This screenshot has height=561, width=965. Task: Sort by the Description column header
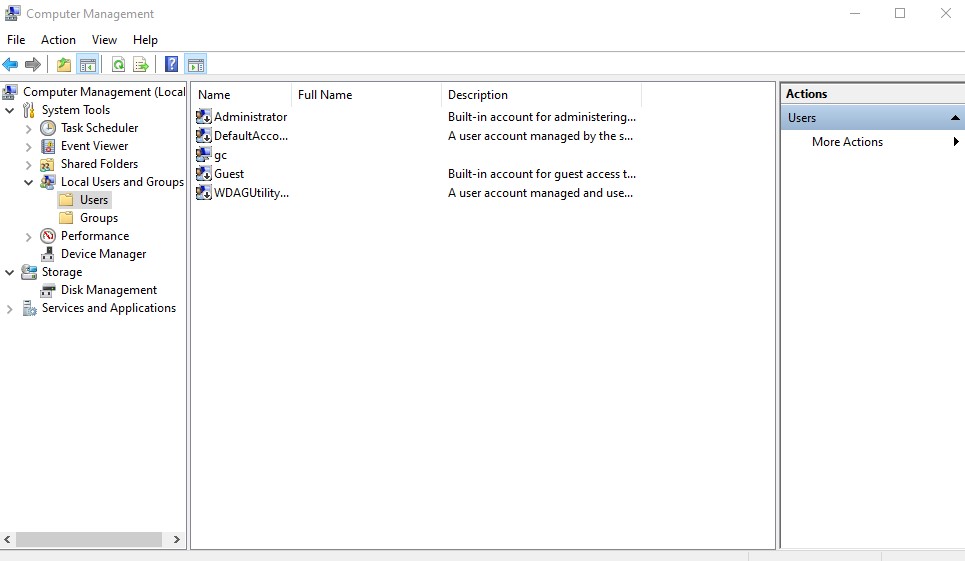[x=542, y=95]
